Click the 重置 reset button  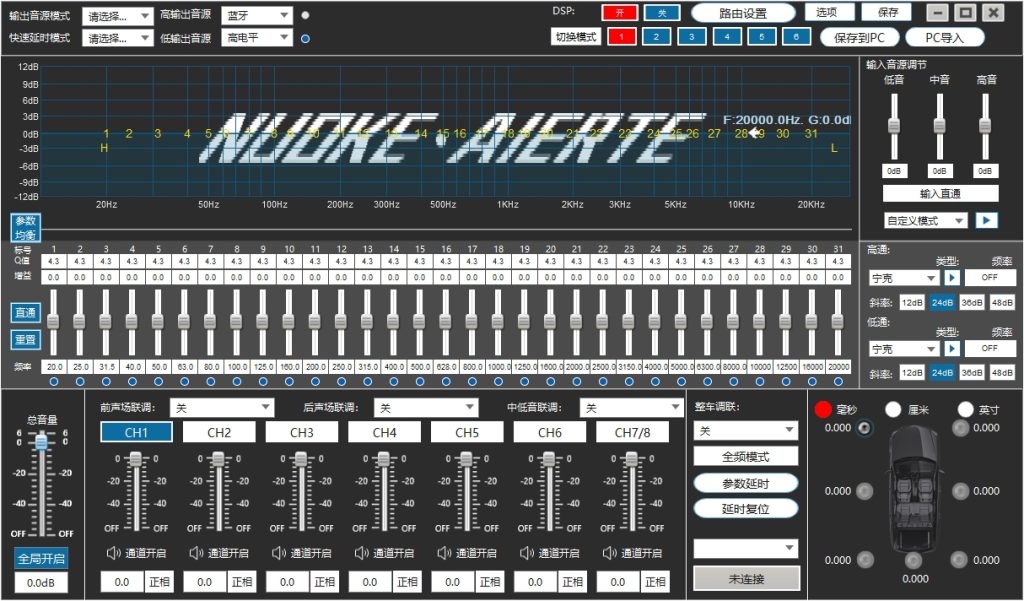click(26, 340)
